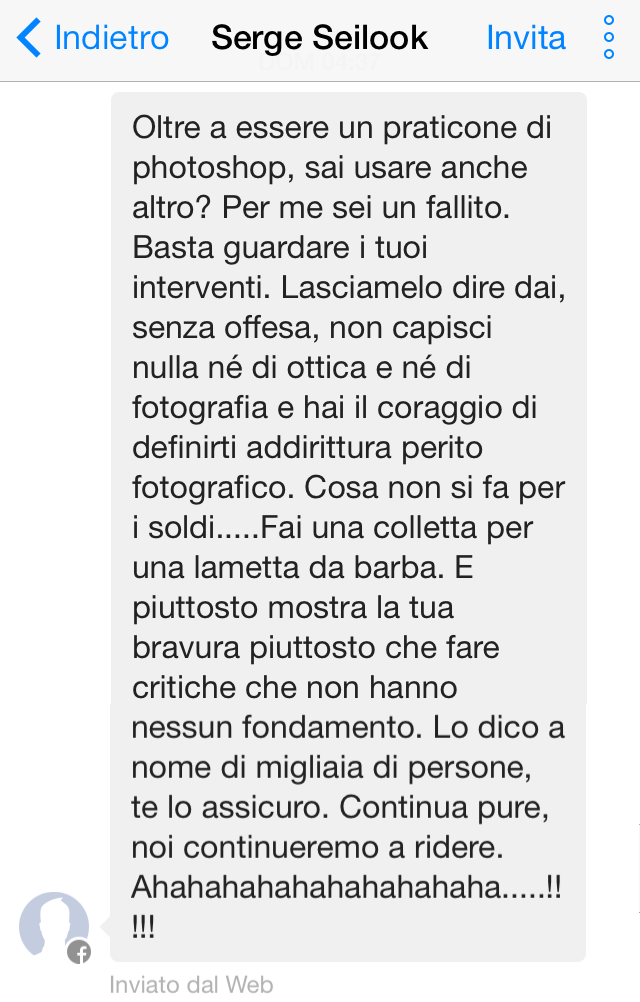Tap the final '!!!' line in the bubble
This screenshot has width=640, height=1002.
pyautogui.click(x=143, y=927)
